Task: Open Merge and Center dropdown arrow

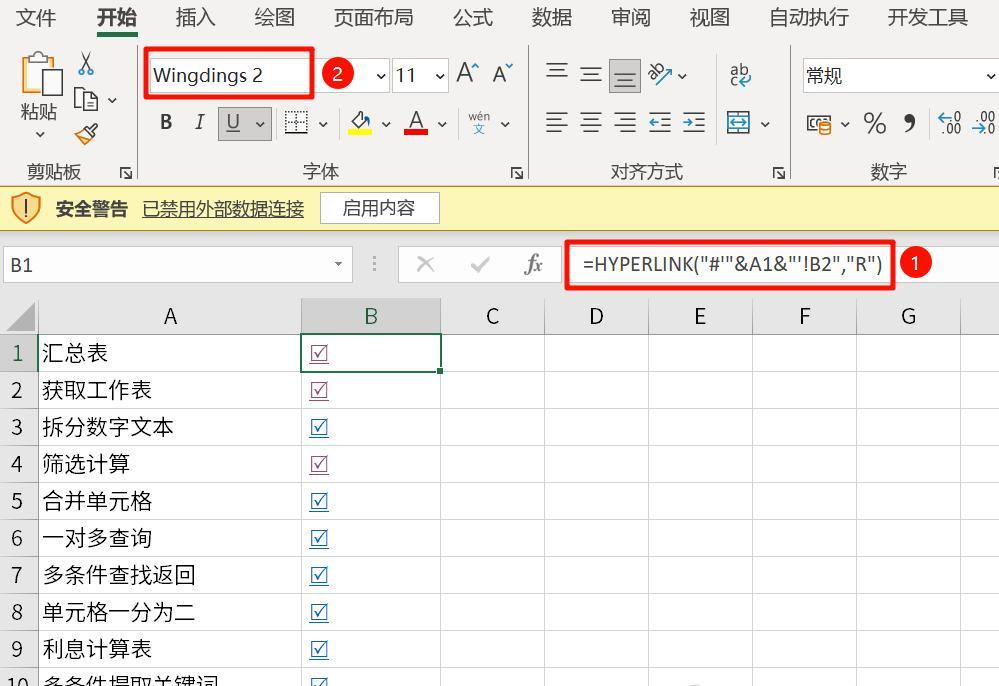Action: pos(765,124)
